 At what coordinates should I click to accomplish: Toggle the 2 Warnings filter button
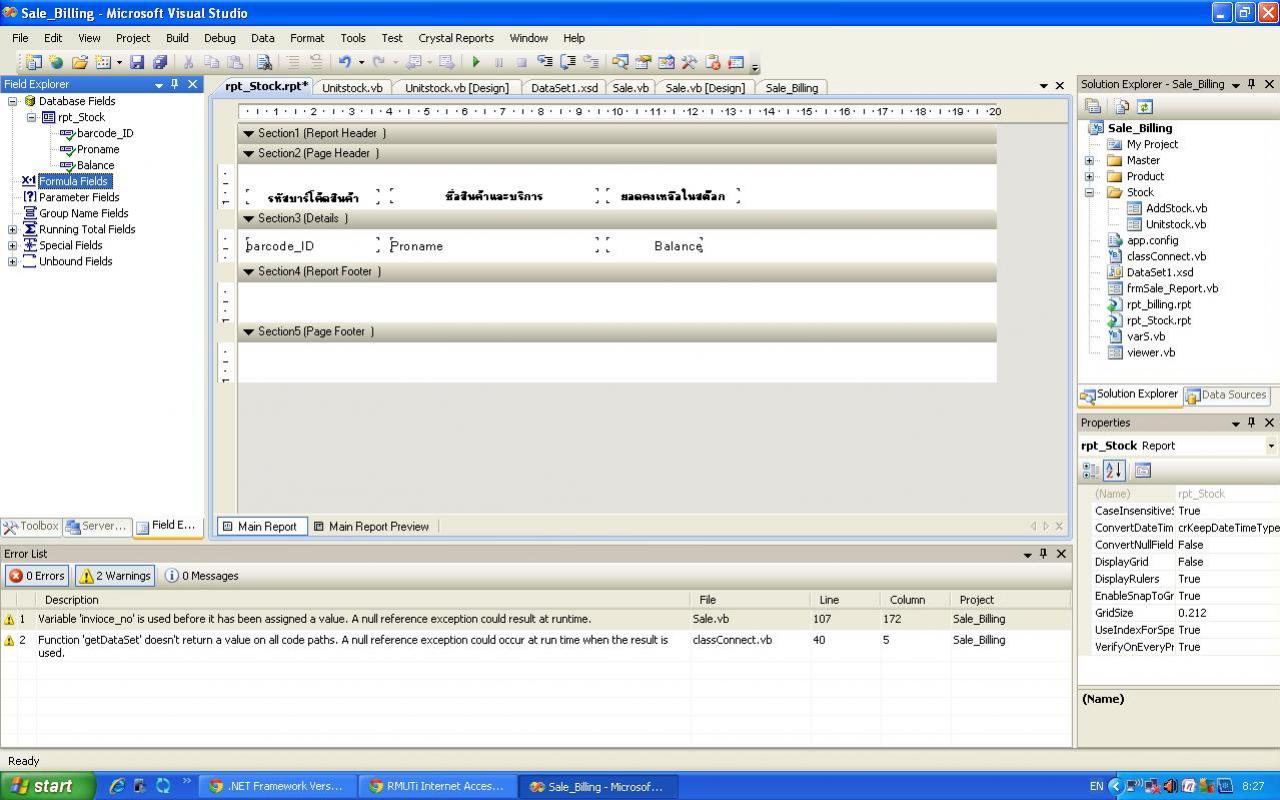click(115, 576)
